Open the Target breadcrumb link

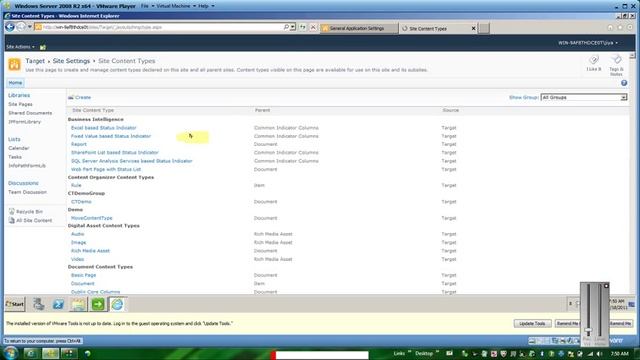[35, 61]
